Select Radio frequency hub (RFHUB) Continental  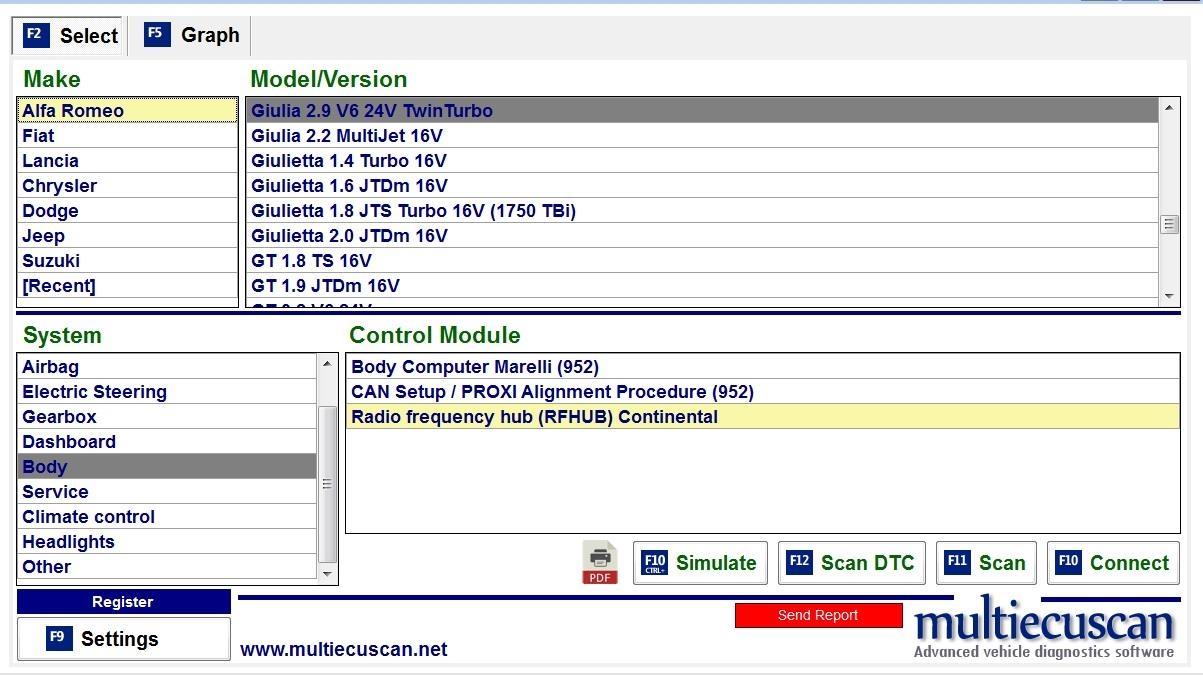pos(763,417)
